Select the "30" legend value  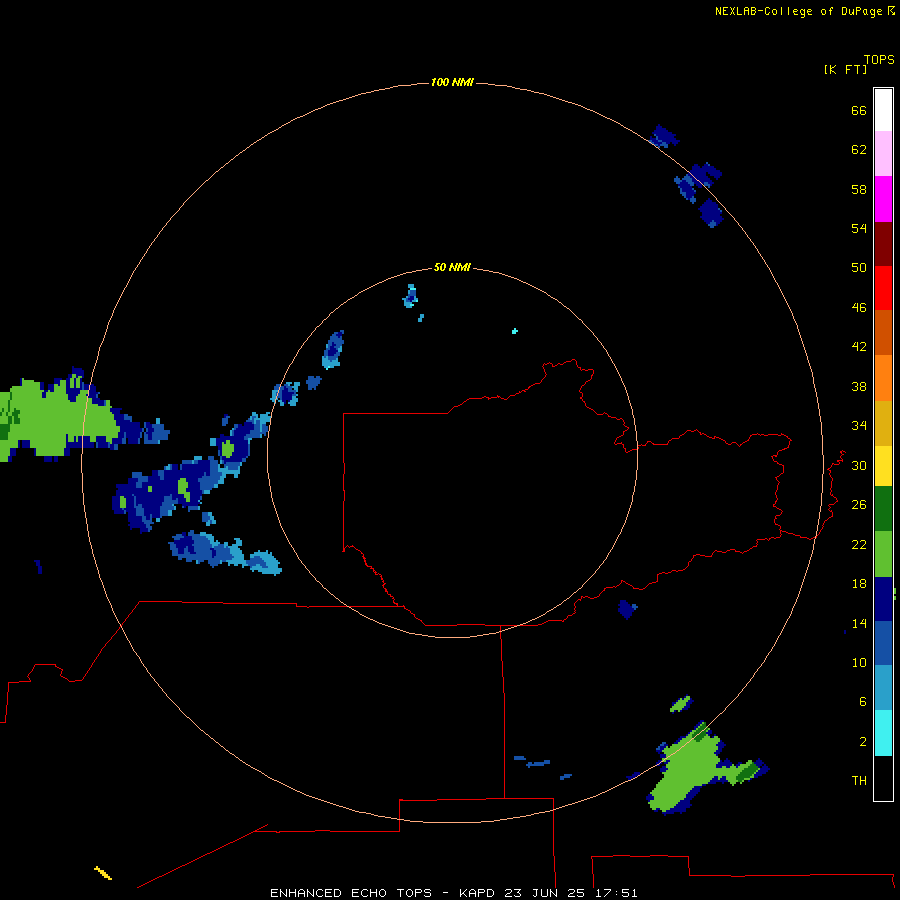pyautogui.click(x=859, y=465)
